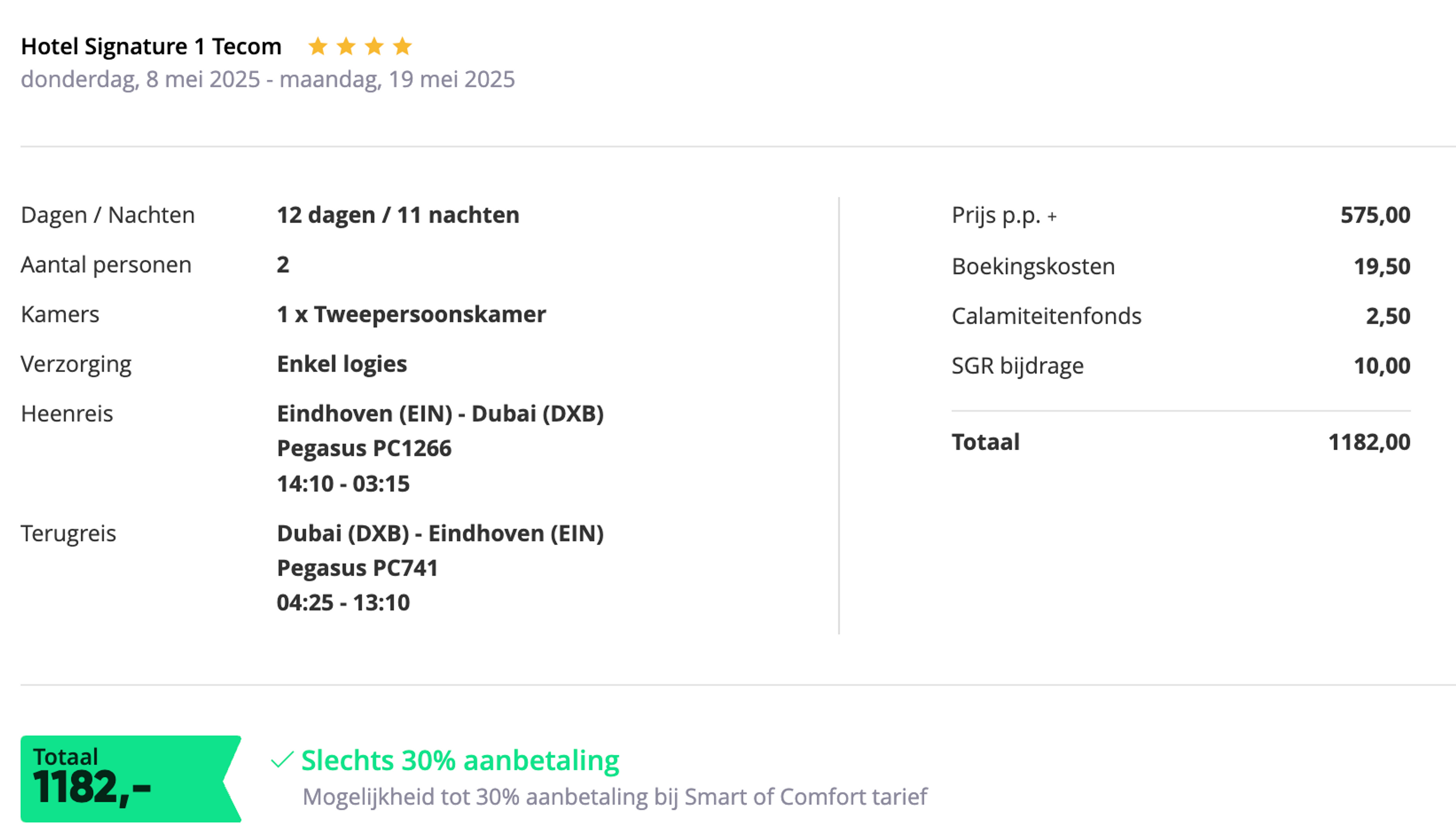Click the travel dates line under hotel name
This screenshot has height=839, width=1456.
point(267,79)
